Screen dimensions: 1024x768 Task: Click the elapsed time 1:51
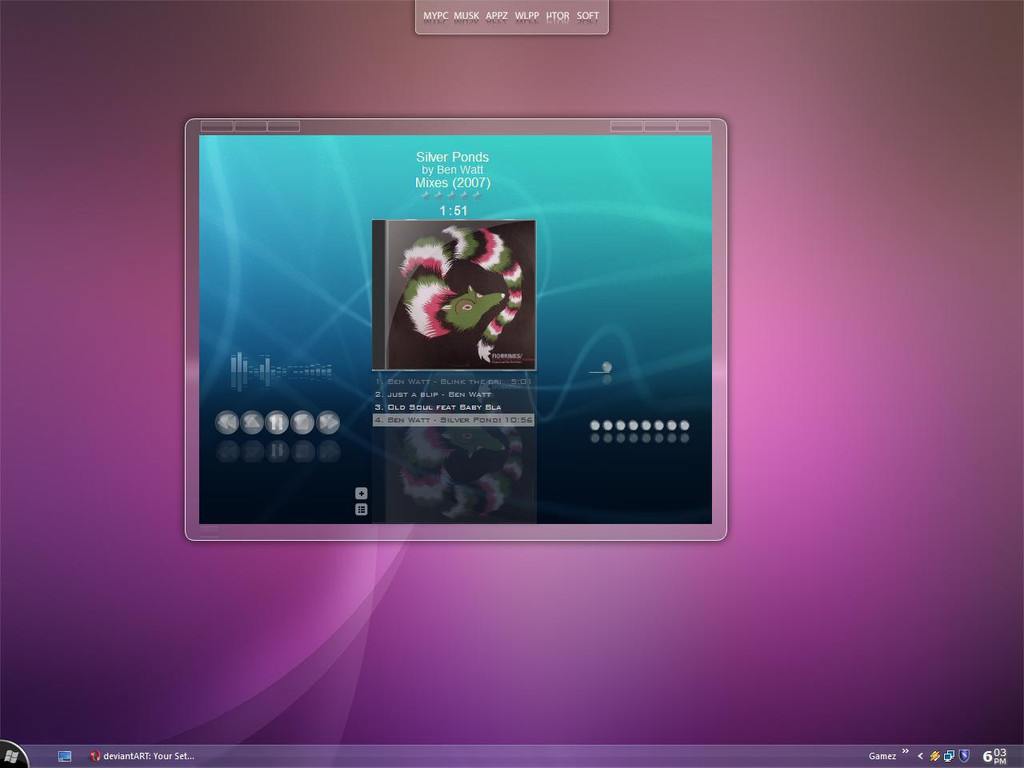(x=453, y=210)
